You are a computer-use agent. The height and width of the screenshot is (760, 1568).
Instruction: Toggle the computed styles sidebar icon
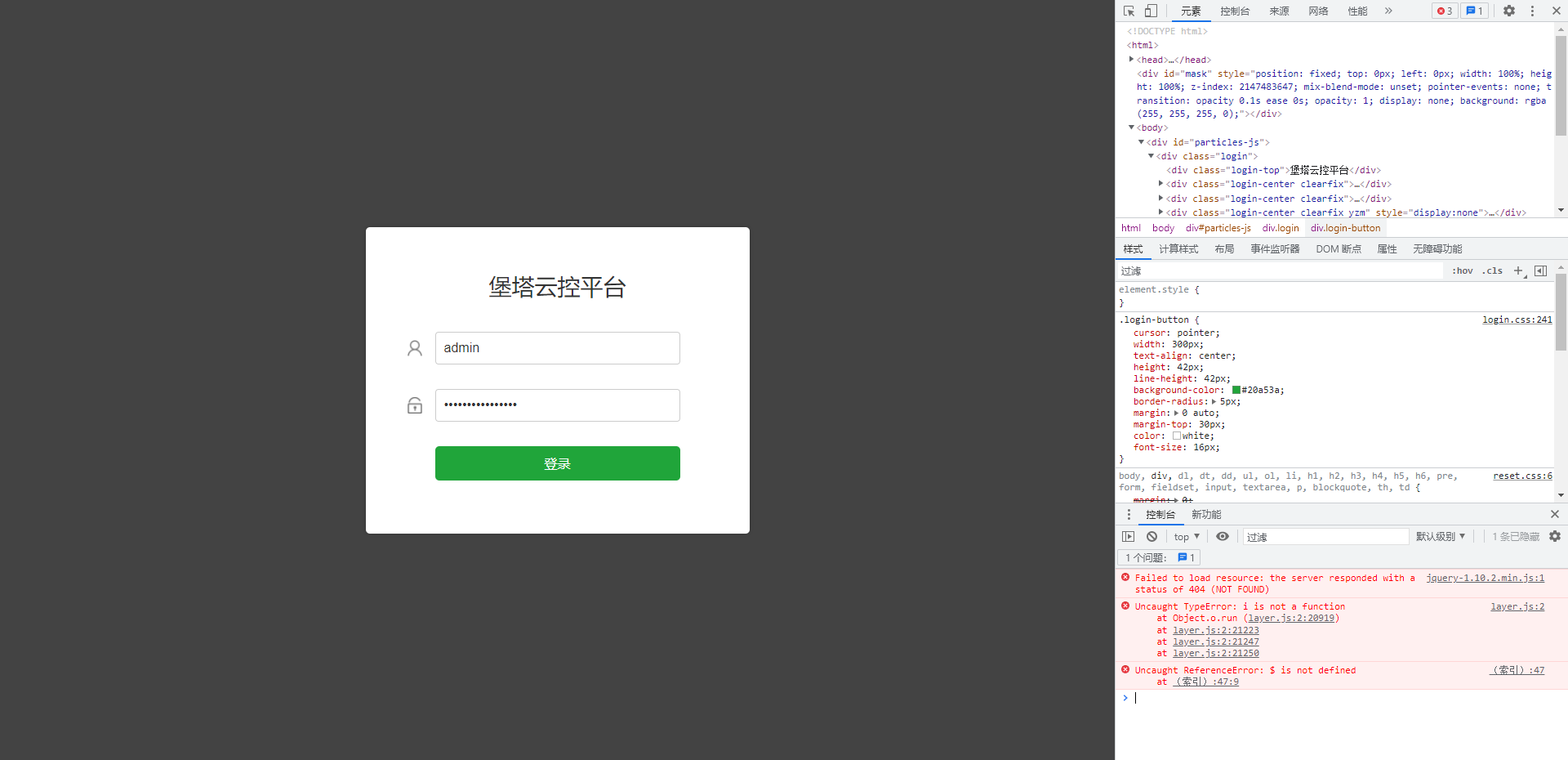click(1540, 270)
